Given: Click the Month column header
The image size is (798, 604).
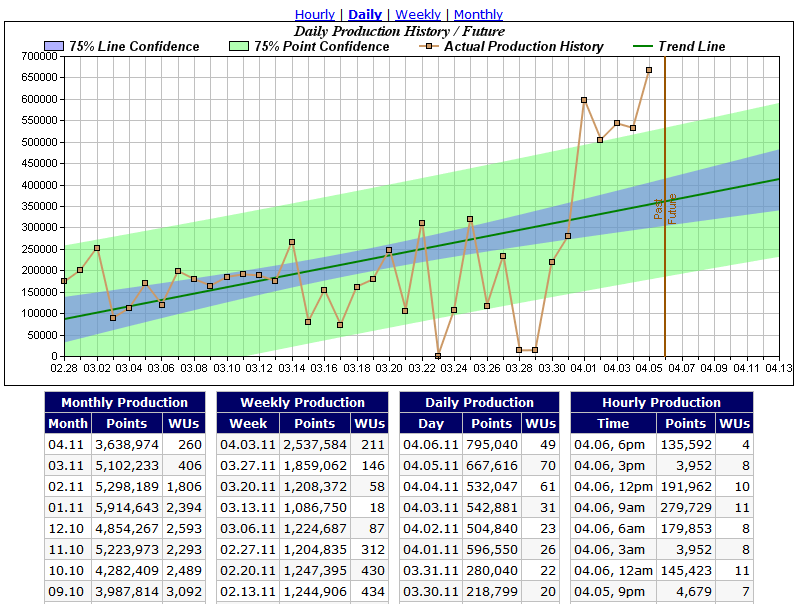Looking at the screenshot, I should point(68,423).
